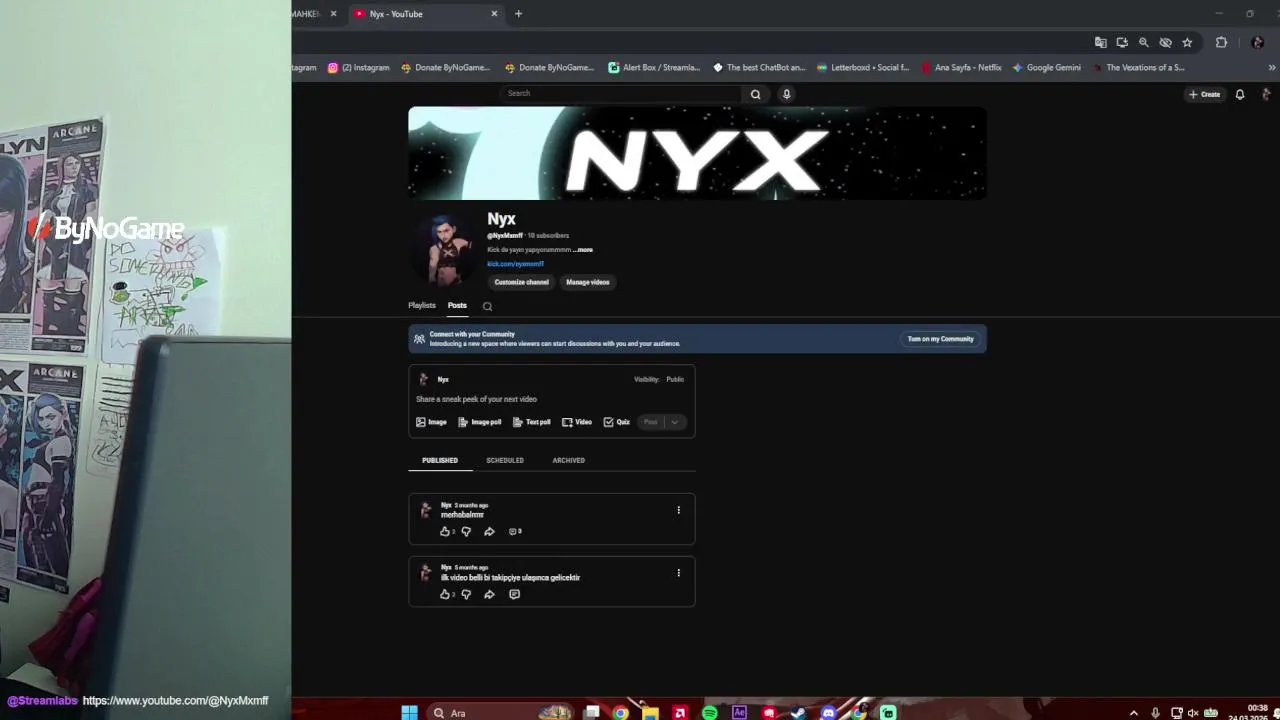Open comments on the 'ilk video belli' post
This screenshot has height=720, width=1280.
click(514, 595)
